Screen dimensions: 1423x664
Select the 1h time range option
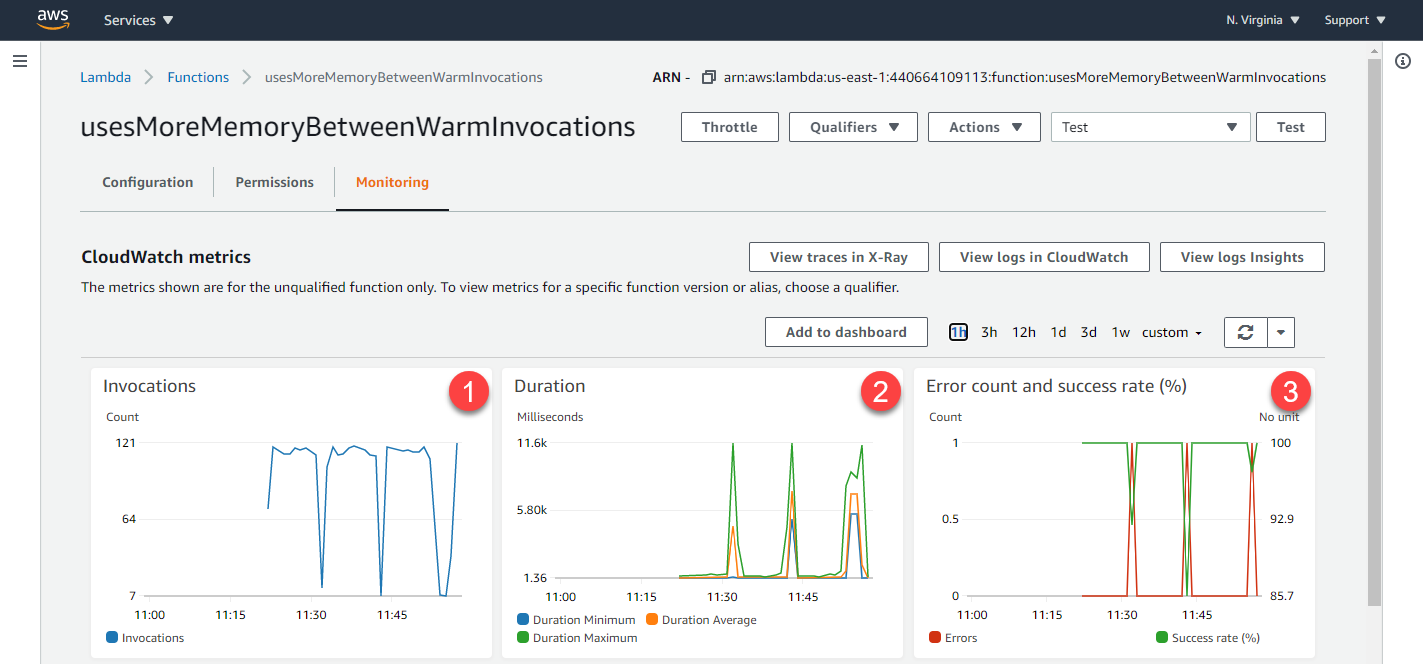tap(958, 332)
